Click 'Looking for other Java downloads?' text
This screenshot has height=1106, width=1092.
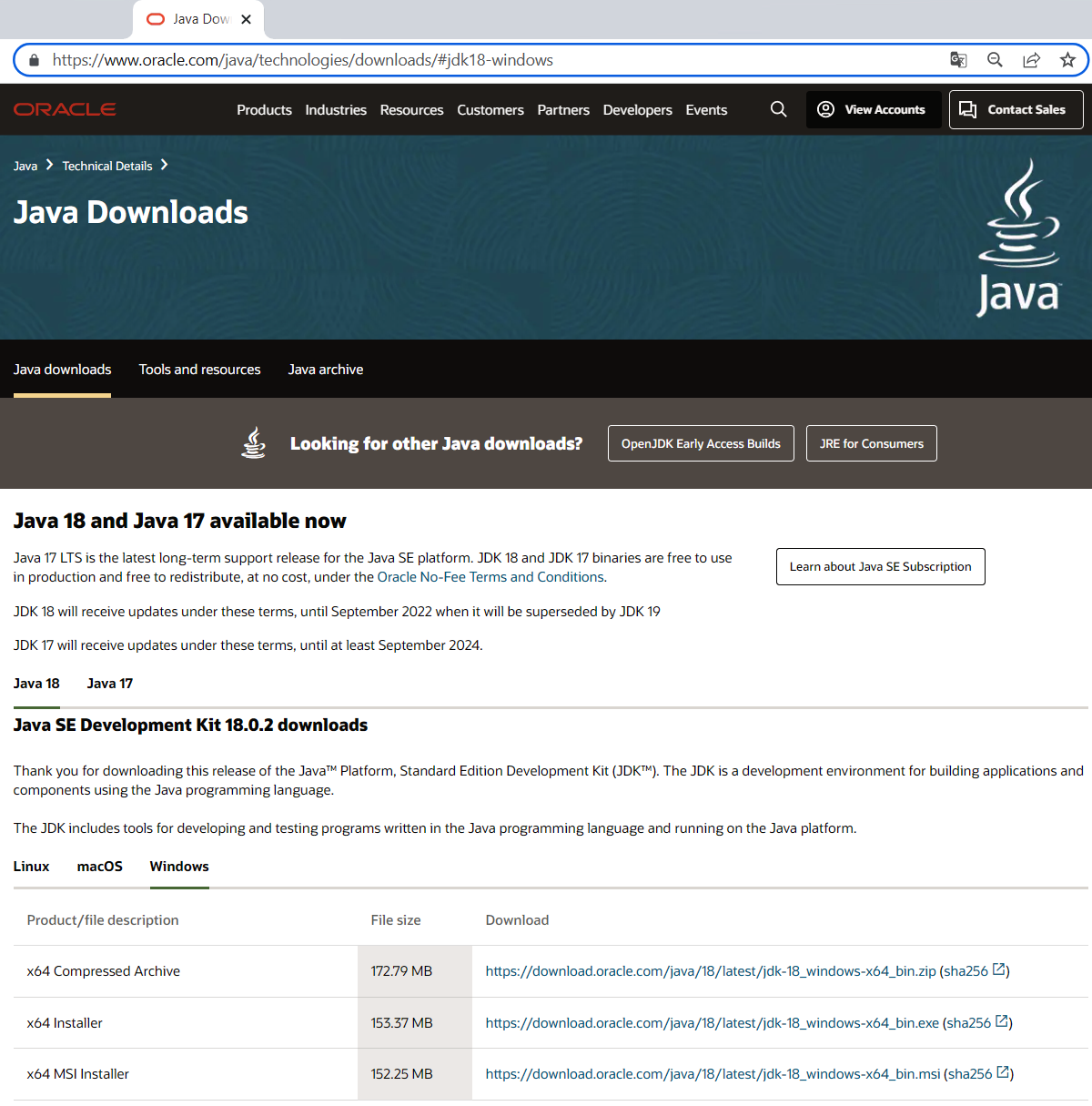(x=436, y=444)
